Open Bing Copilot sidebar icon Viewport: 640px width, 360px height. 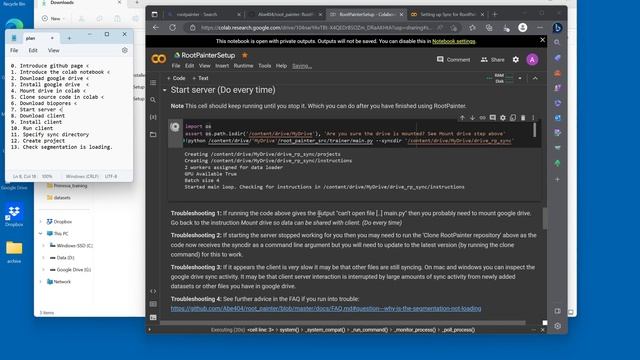pyautogui.click(x=557, y=27)
